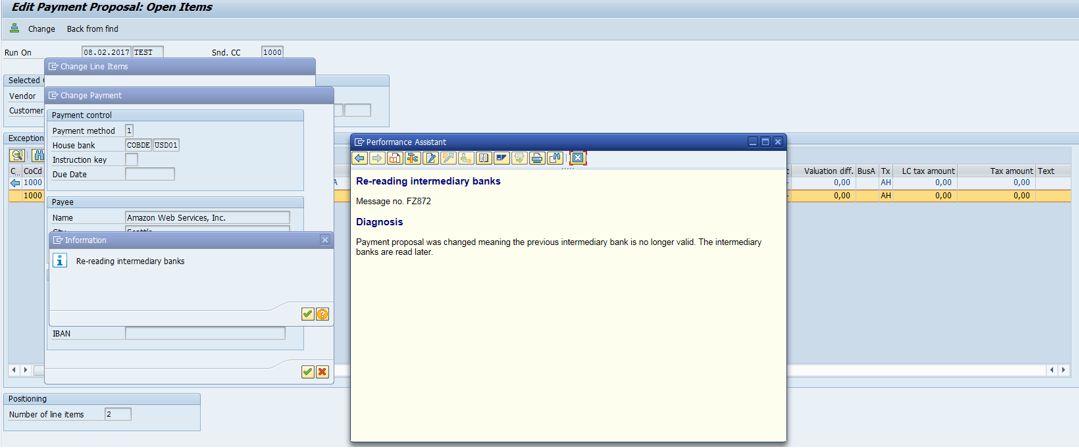Click the Run On date field 08.02.2017
The image size is (1079, 448).
tap(107, 52)
